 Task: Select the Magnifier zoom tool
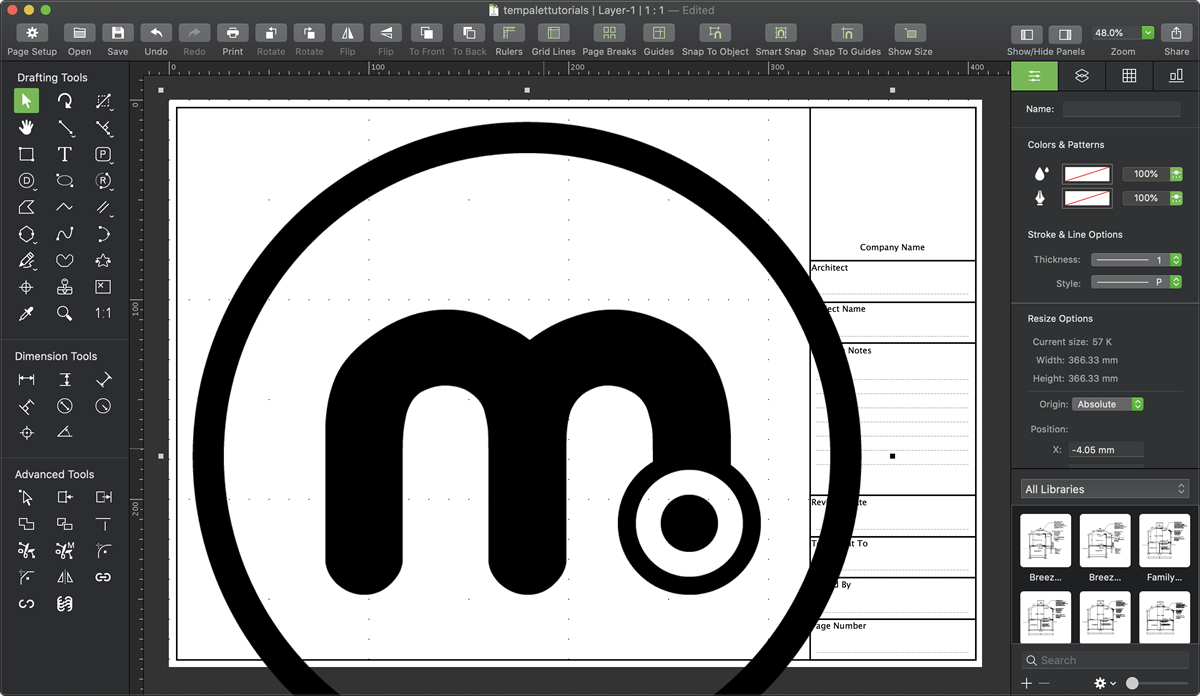pos(65,314)
